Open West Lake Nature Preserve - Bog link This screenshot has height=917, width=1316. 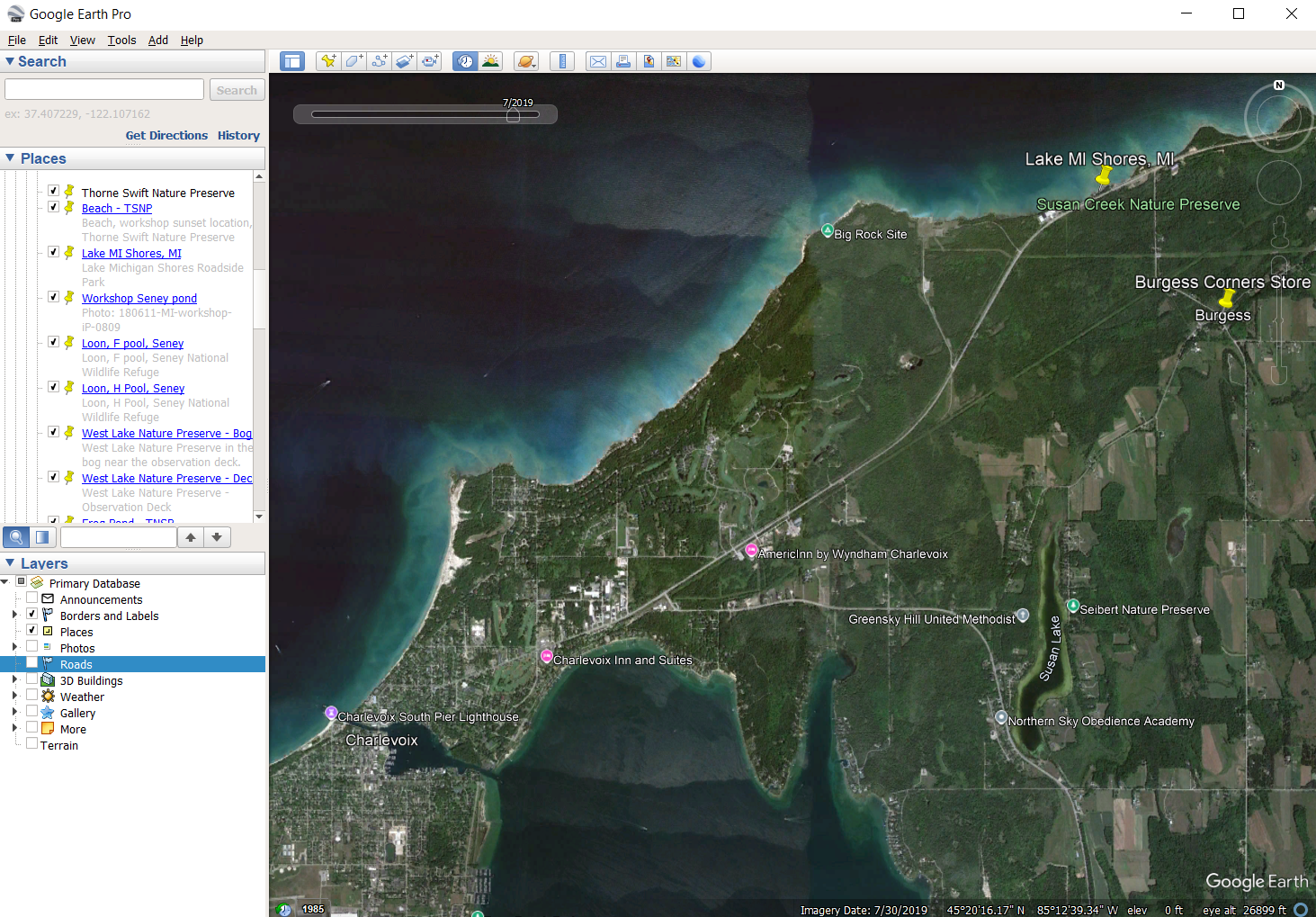166,434
